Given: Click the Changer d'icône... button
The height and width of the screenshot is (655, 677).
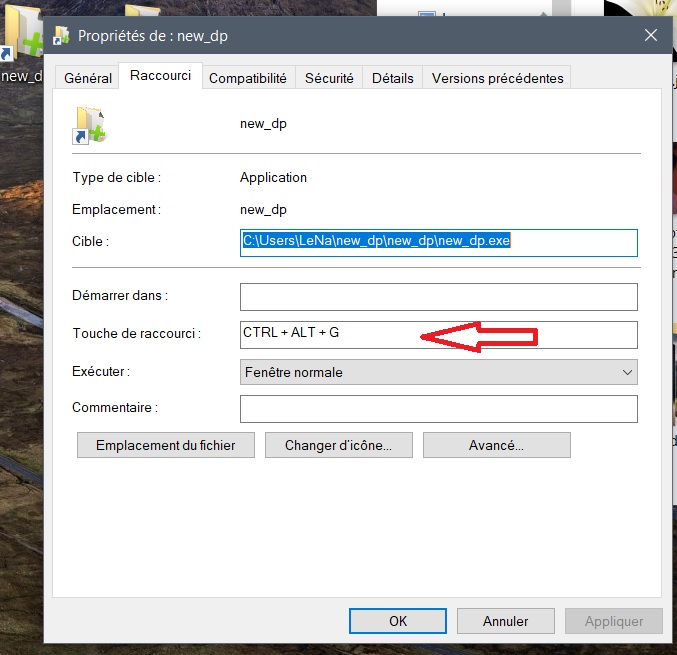Looking at the screenshot, I should [338, 445].
